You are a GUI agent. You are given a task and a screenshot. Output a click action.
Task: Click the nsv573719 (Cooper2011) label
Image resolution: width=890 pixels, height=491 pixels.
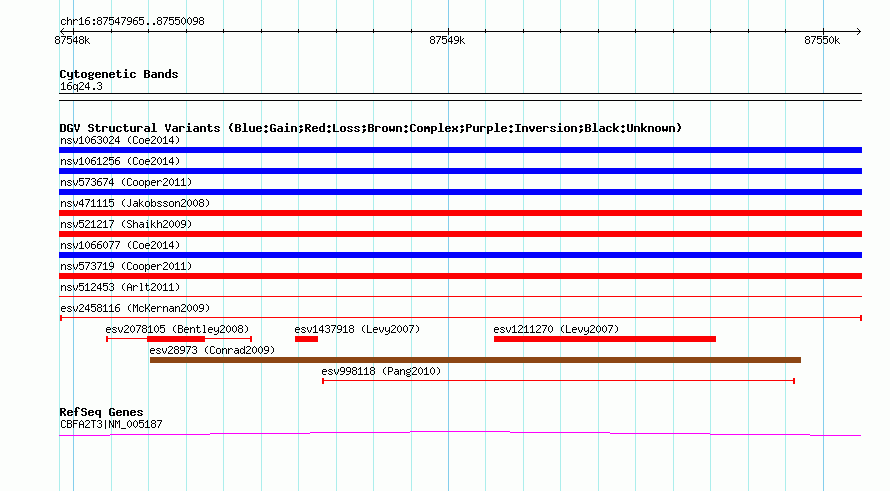(126, 266)
